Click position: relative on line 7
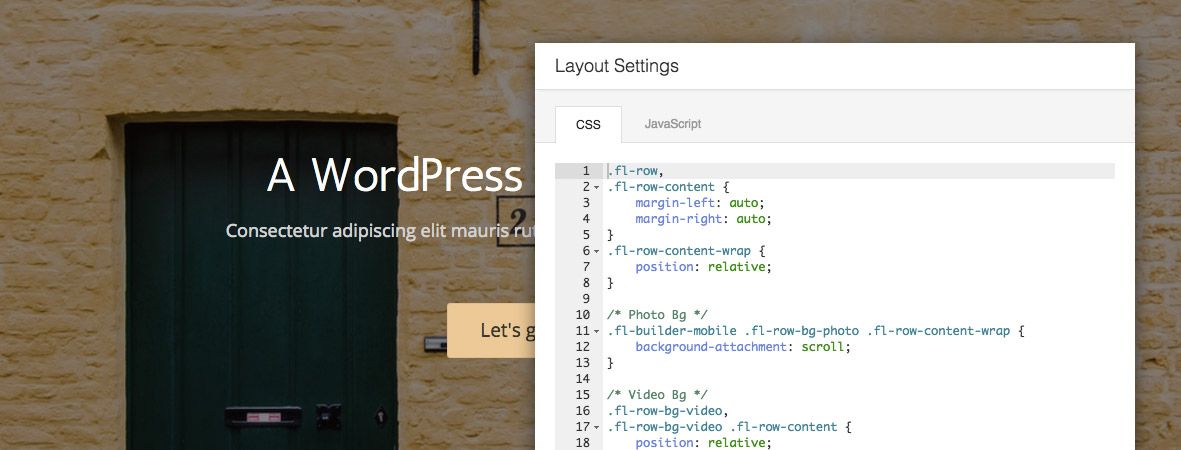Screen dimensions: 1181x450 703,267
